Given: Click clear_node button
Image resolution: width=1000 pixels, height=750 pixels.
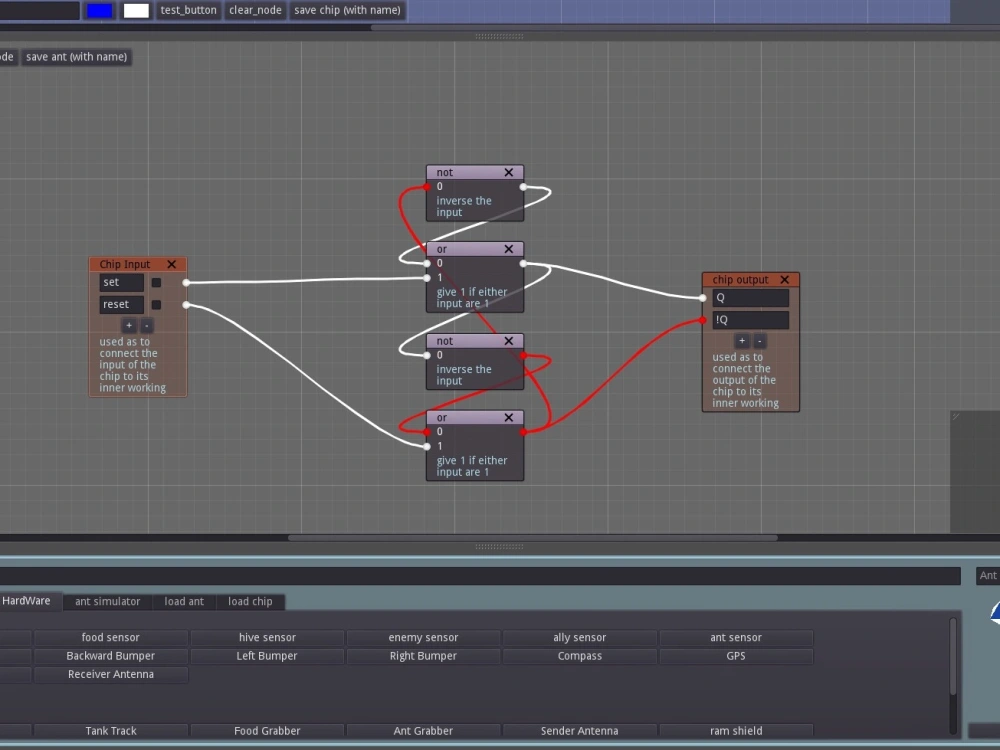Looking at the screenshot, I should (255, 10).
